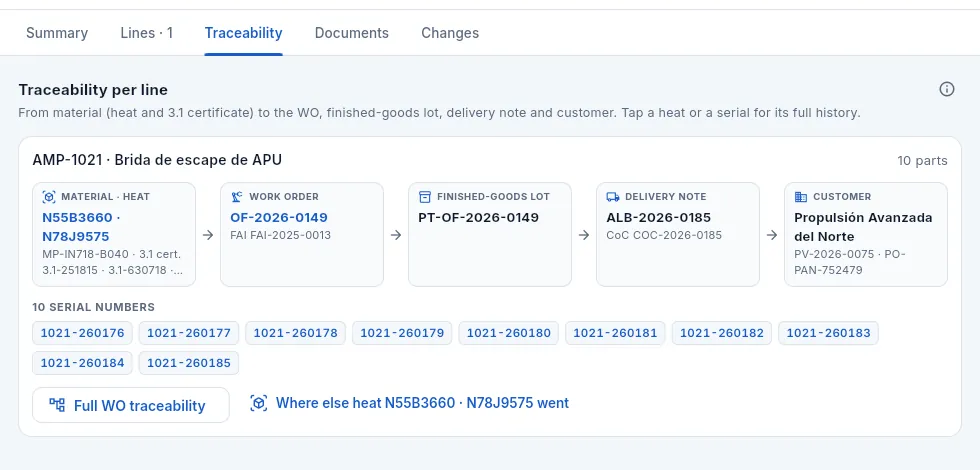Open work order OF-2026-0149
The height and width of the screenshot is (470, 980).
click(x=279, y=218)
